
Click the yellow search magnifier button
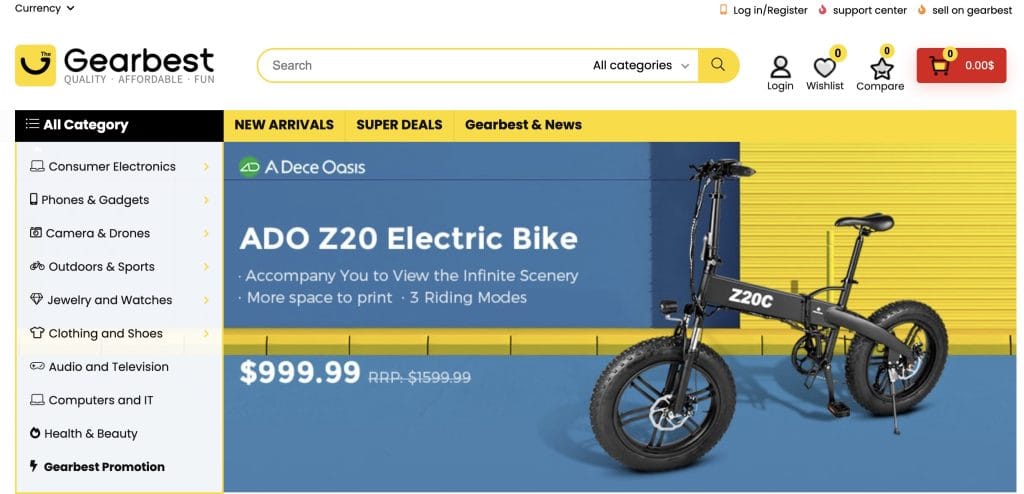718,65
